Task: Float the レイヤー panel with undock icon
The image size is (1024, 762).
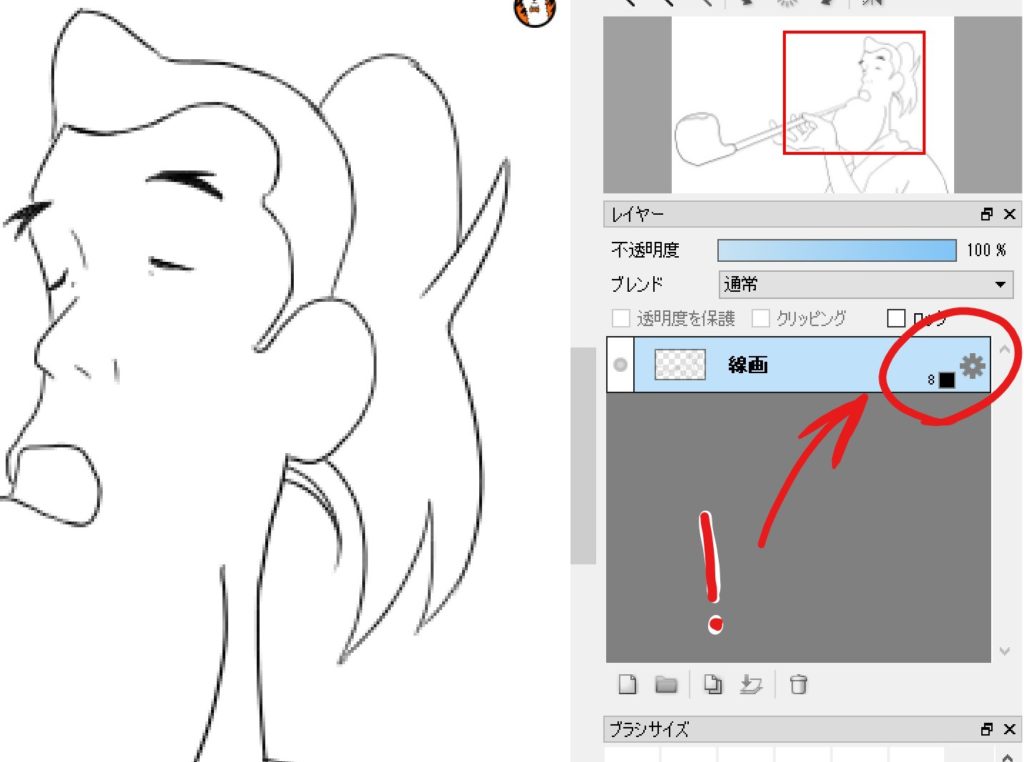Action: (987, 214)
